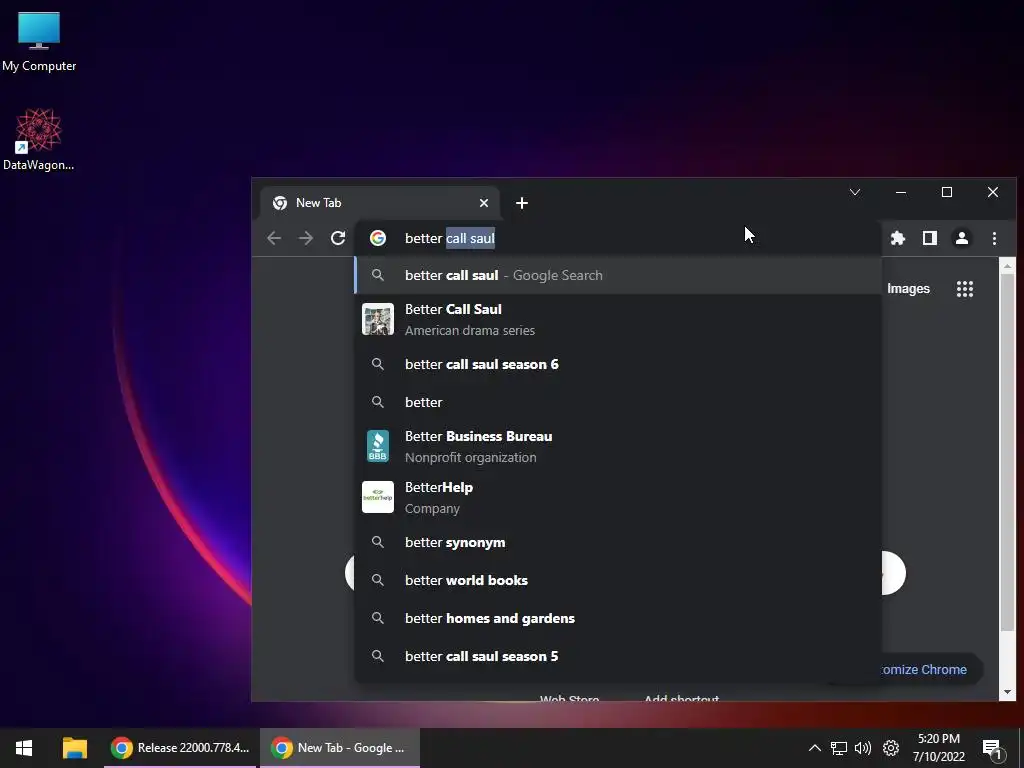The height and width of the screenshot is (768, 1024).
Task: Click the New Tab tab title
Action: (x=319, y=203)
